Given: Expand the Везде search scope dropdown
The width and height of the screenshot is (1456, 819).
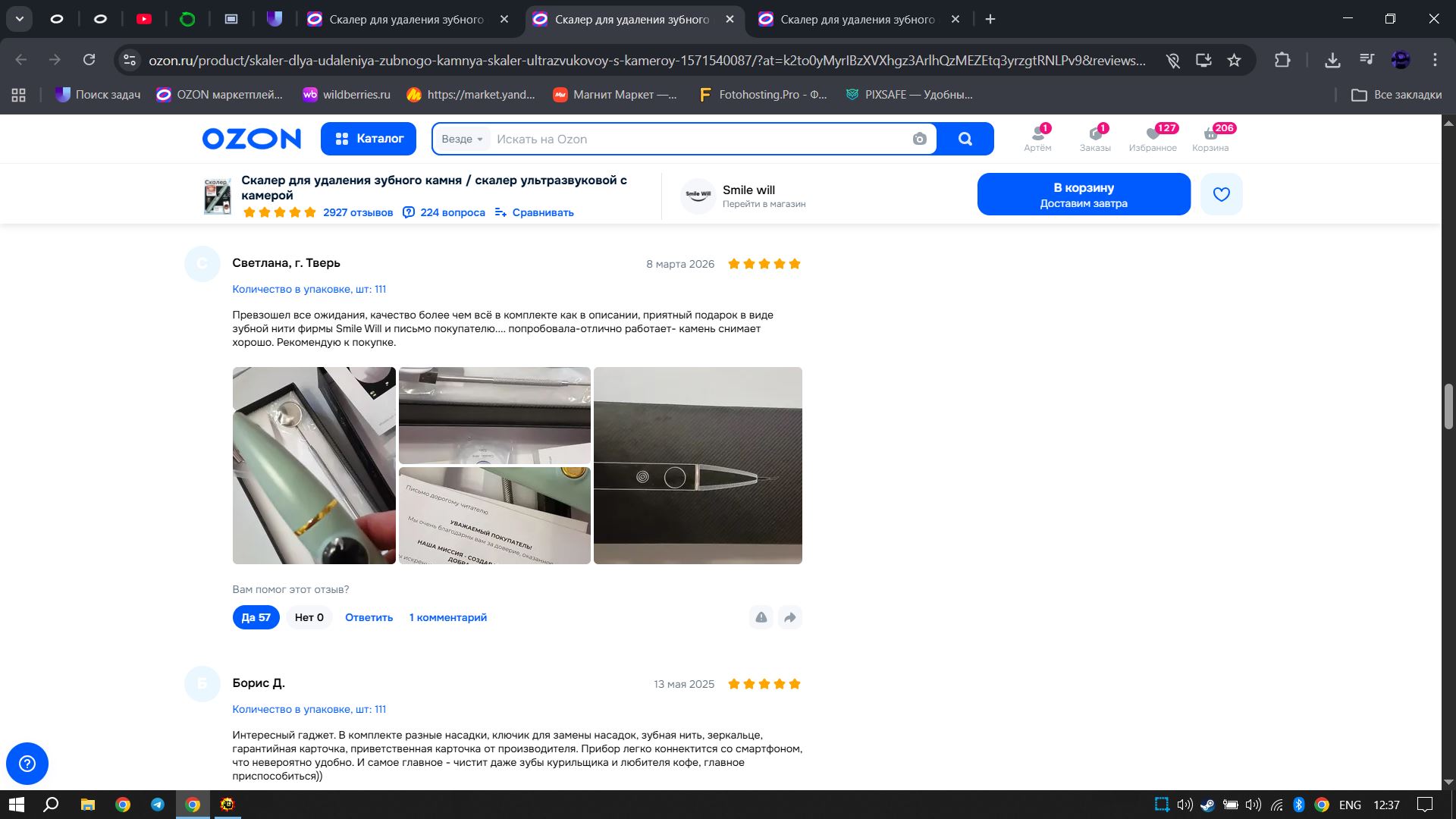Looking at the screenshot, I should 462,139.
